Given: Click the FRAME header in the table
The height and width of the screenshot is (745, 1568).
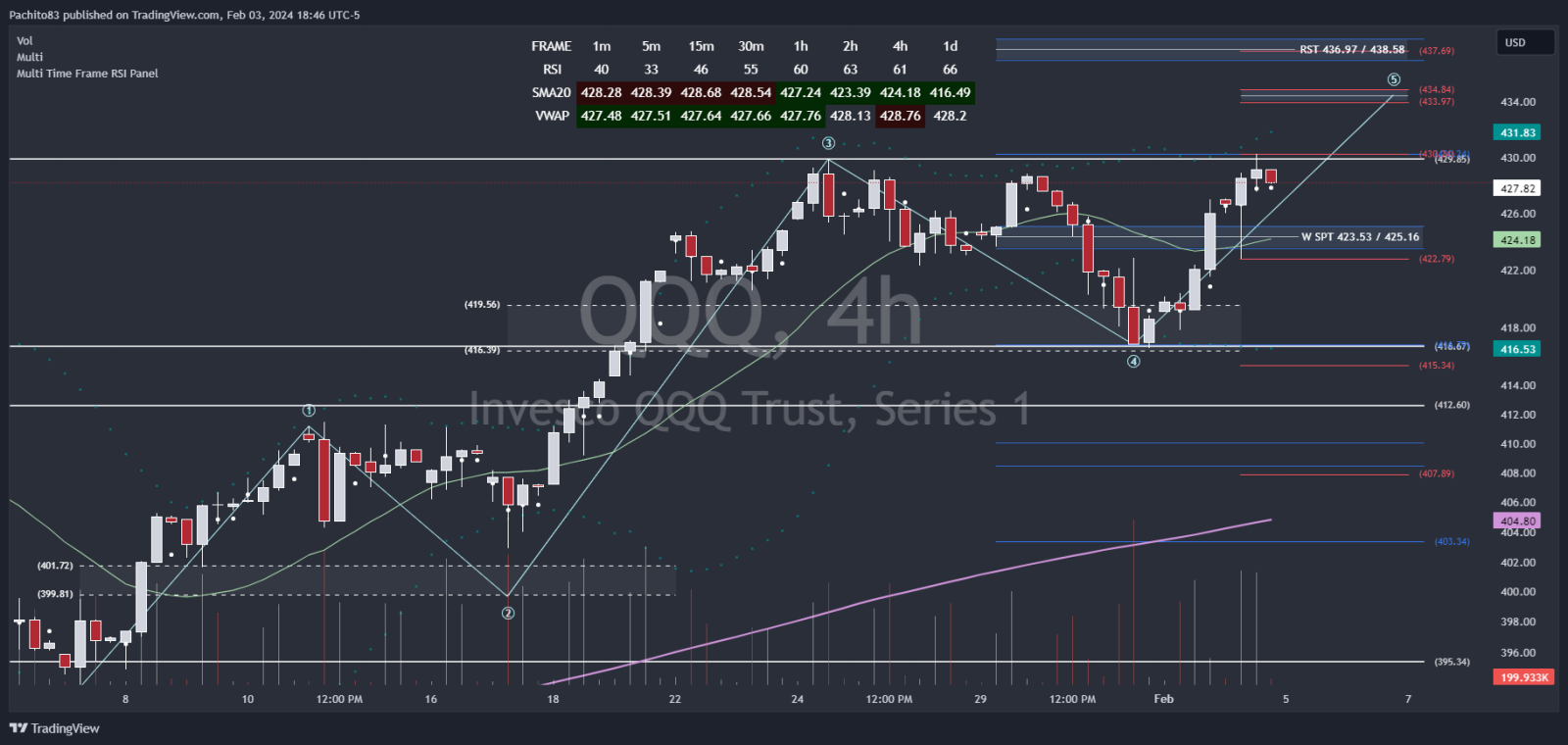Looking at the screenshot, I should (x=552, y=46).
